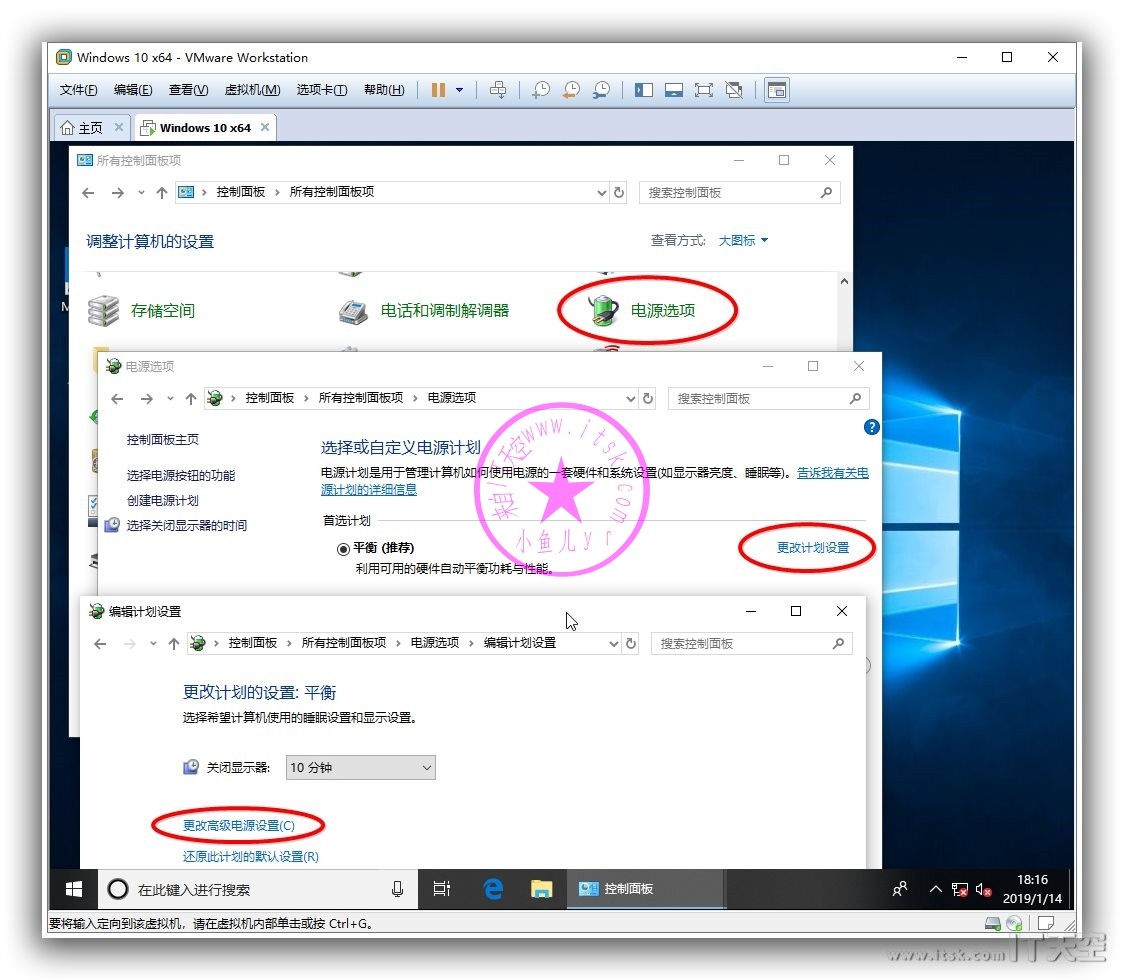
Task: Click the 电源选项 breadcrumb in 编辑计划设置 address bar
Action: click(434, 643)
